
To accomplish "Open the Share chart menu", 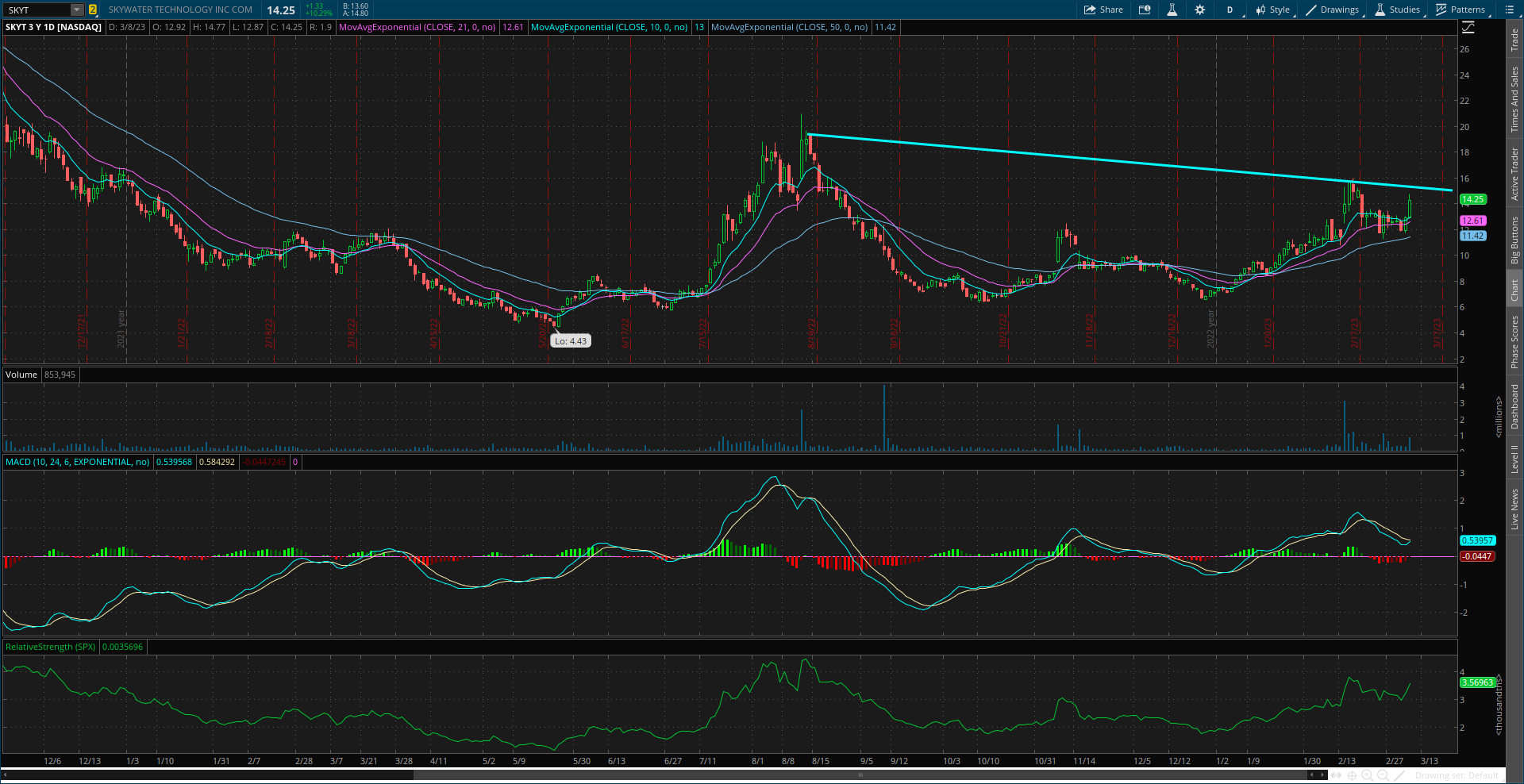I will (1103, 10).
